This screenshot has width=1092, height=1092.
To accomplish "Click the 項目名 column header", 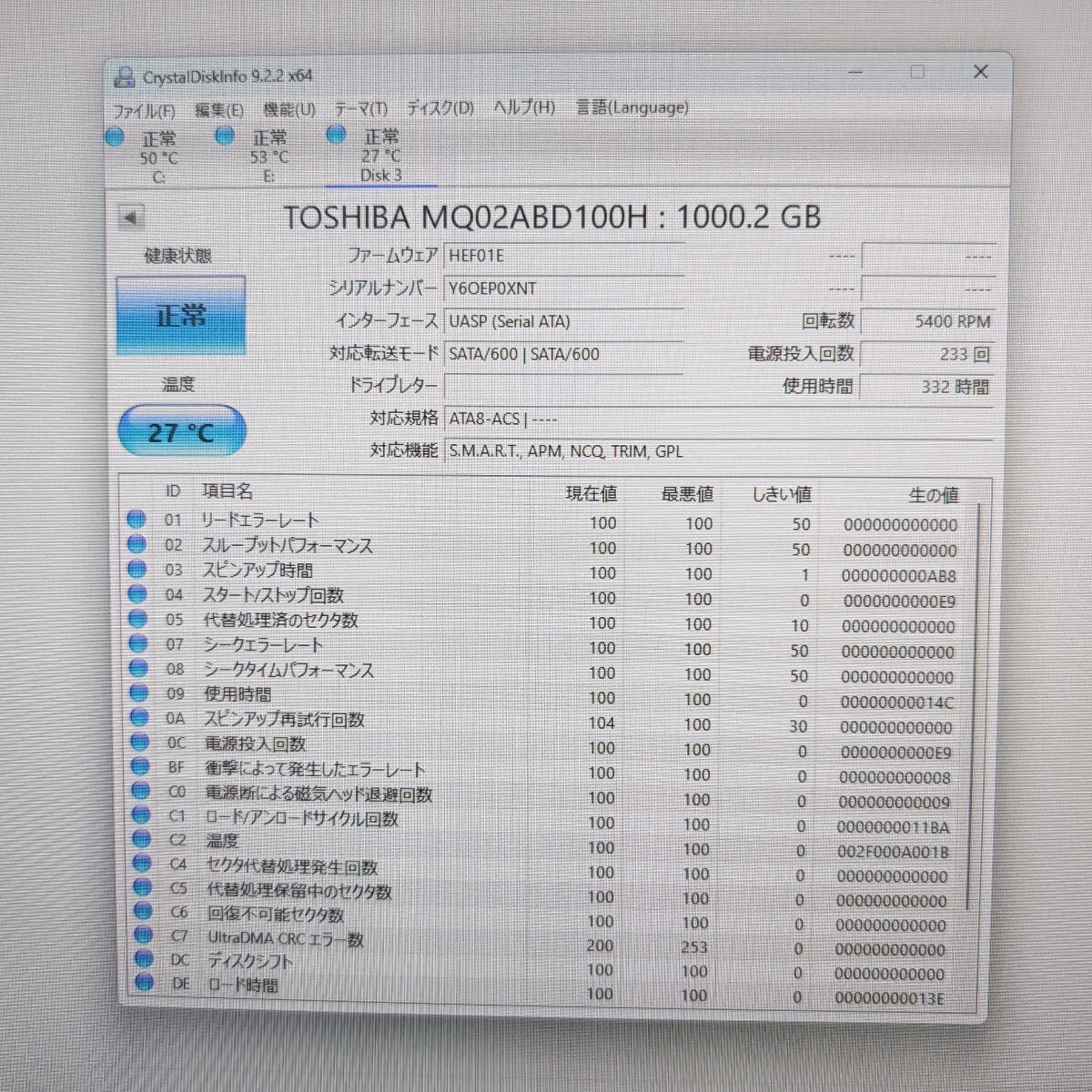I will click(227, 491).
